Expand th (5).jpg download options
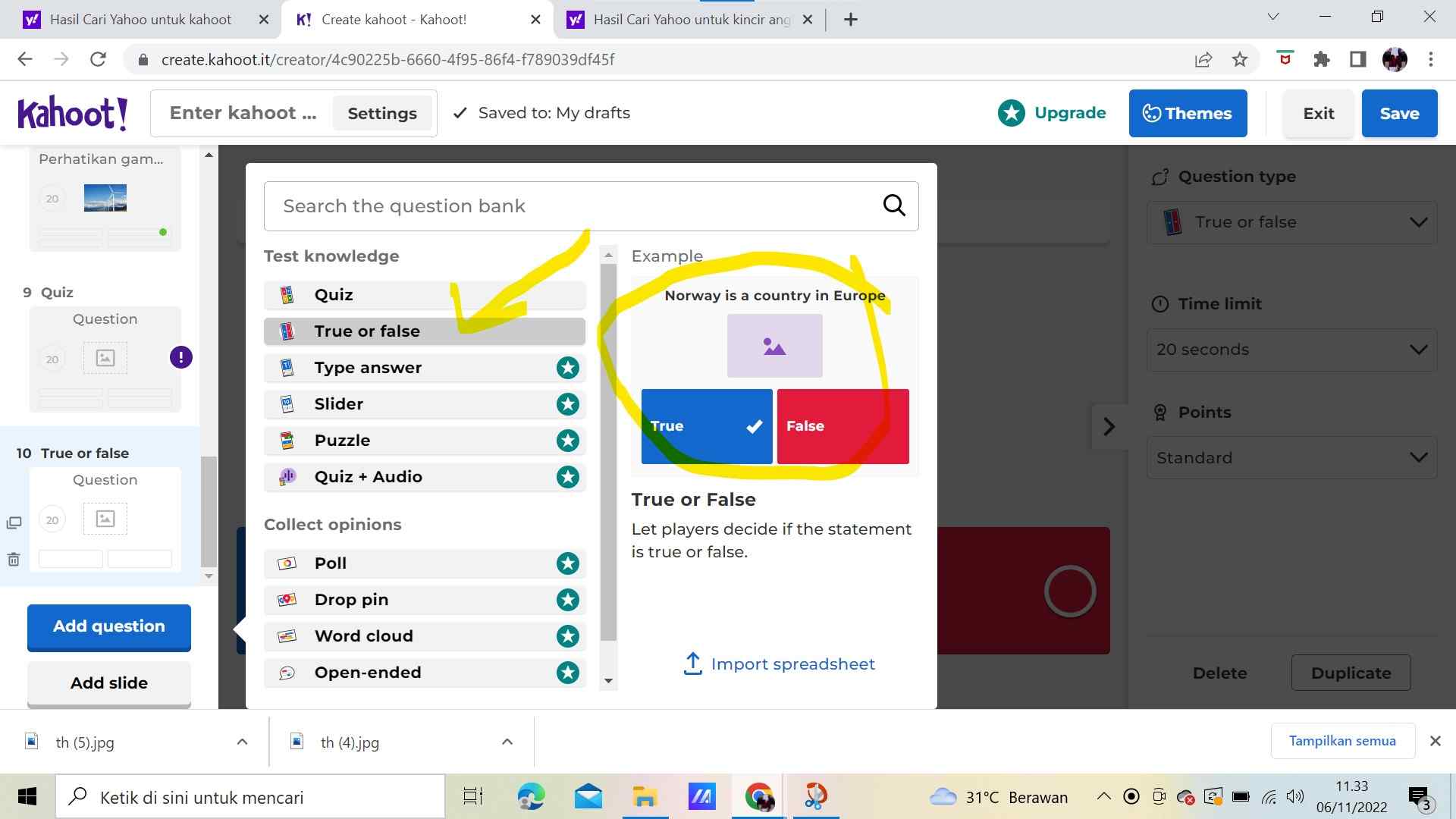The width and height of the screenshot is (1456, 819). tap(242, 742)
